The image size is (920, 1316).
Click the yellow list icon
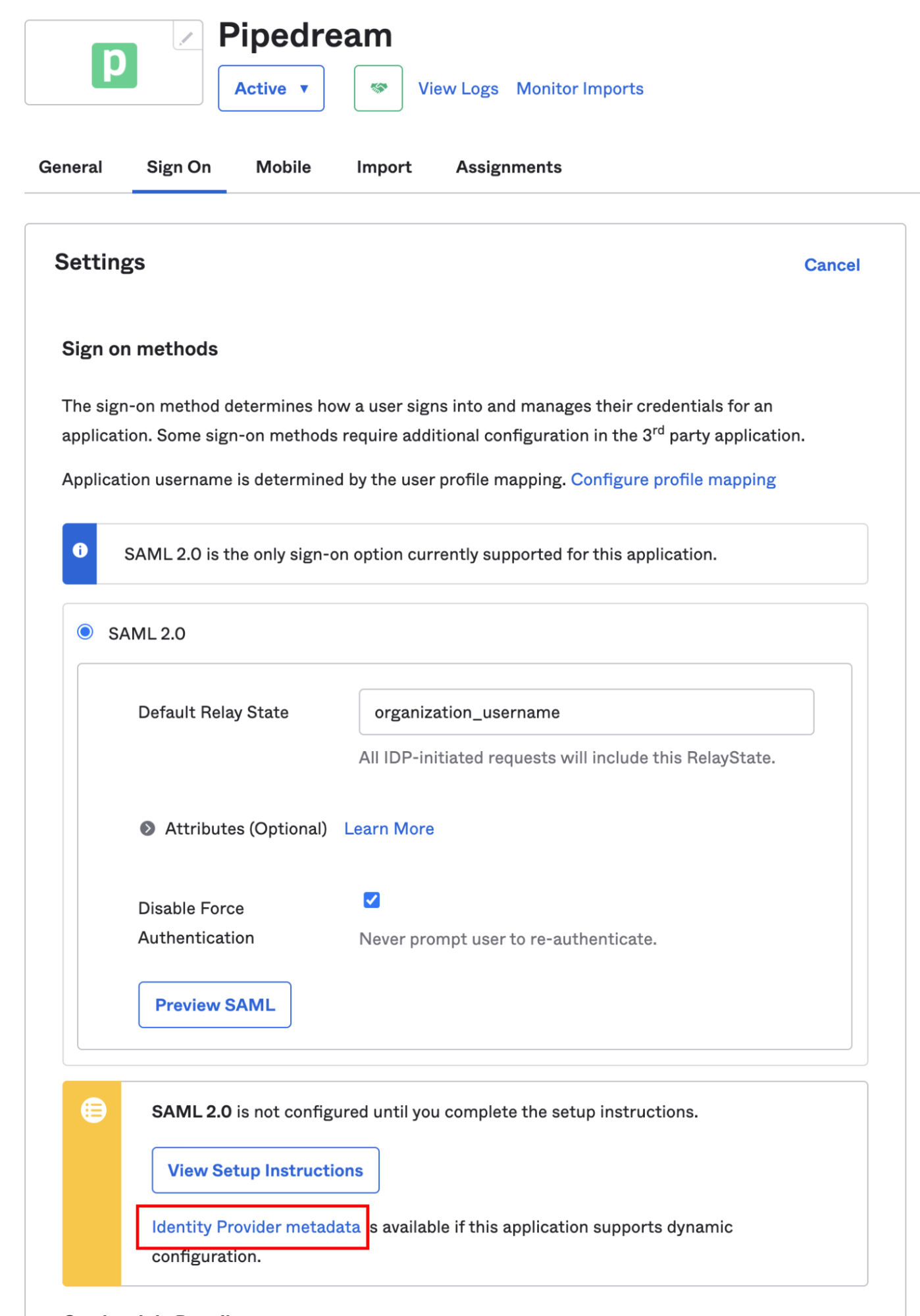coord(93,1111)
